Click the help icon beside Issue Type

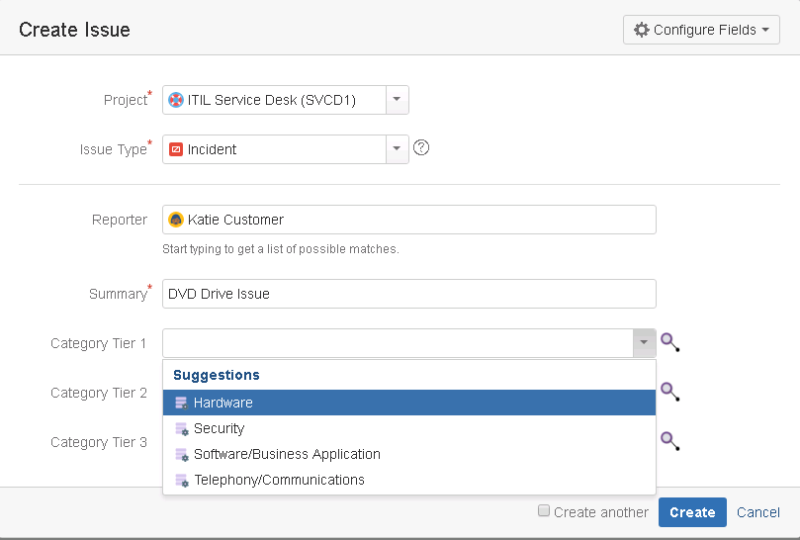pos(421,148)
